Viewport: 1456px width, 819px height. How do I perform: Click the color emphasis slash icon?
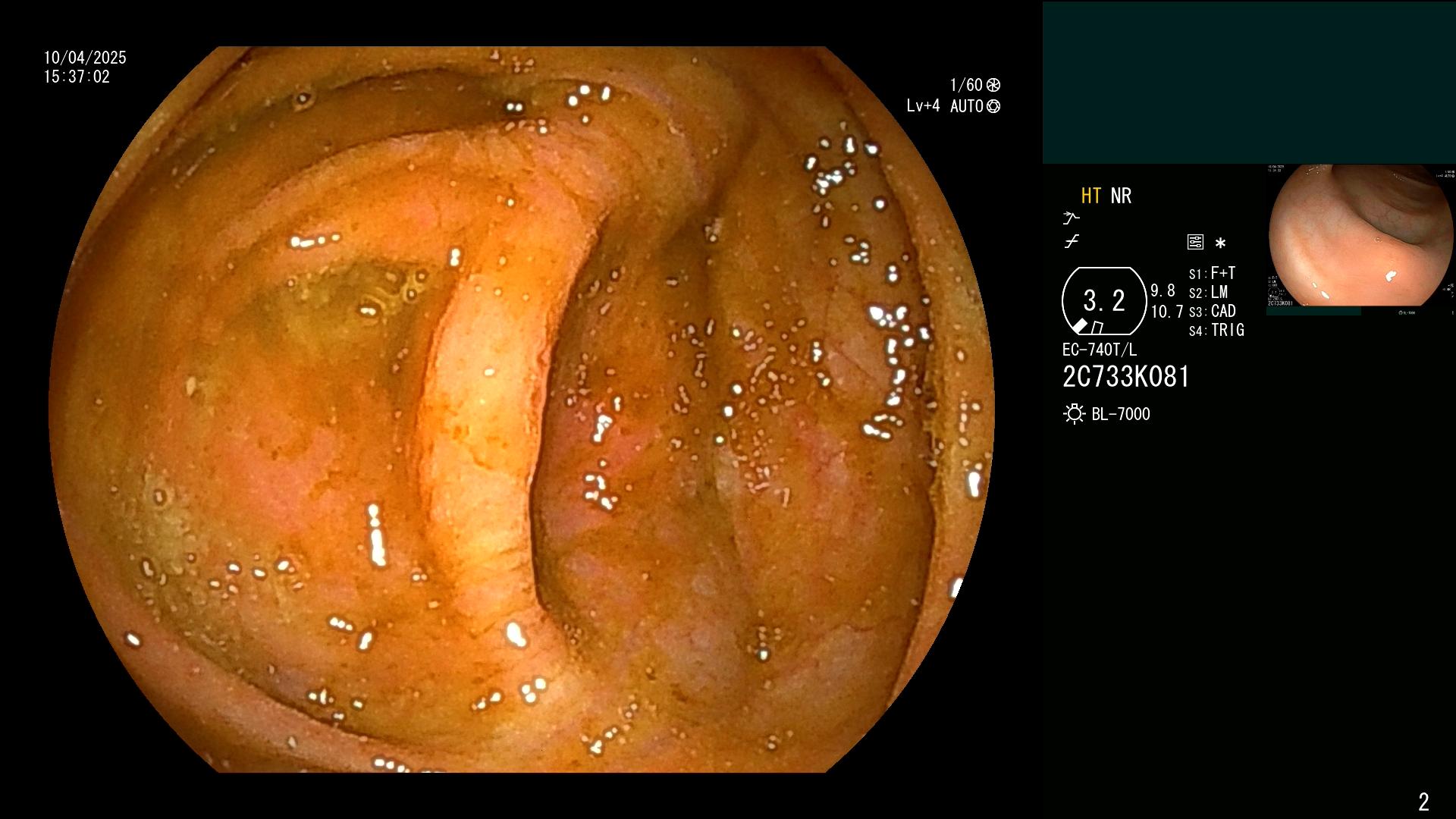[1072, 242]
